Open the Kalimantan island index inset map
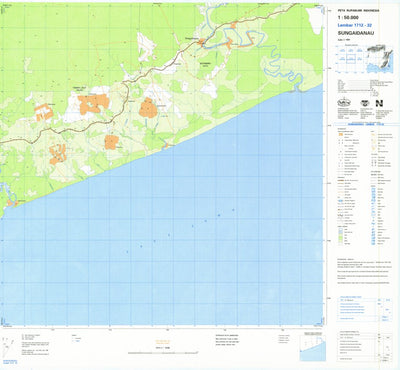 click(x=379, y=59)
